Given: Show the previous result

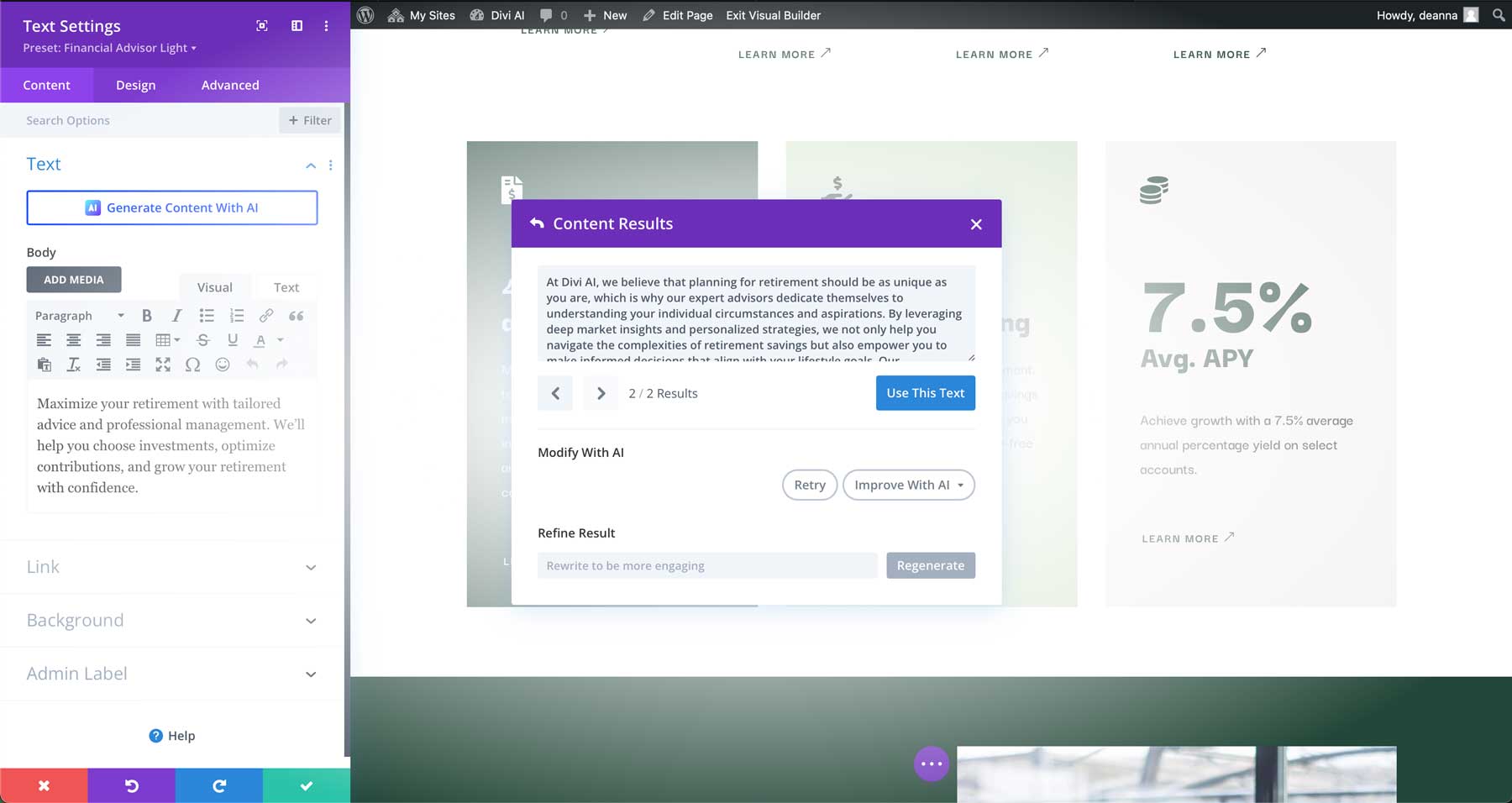Looking at the screenshot, I should pos(555,393).
